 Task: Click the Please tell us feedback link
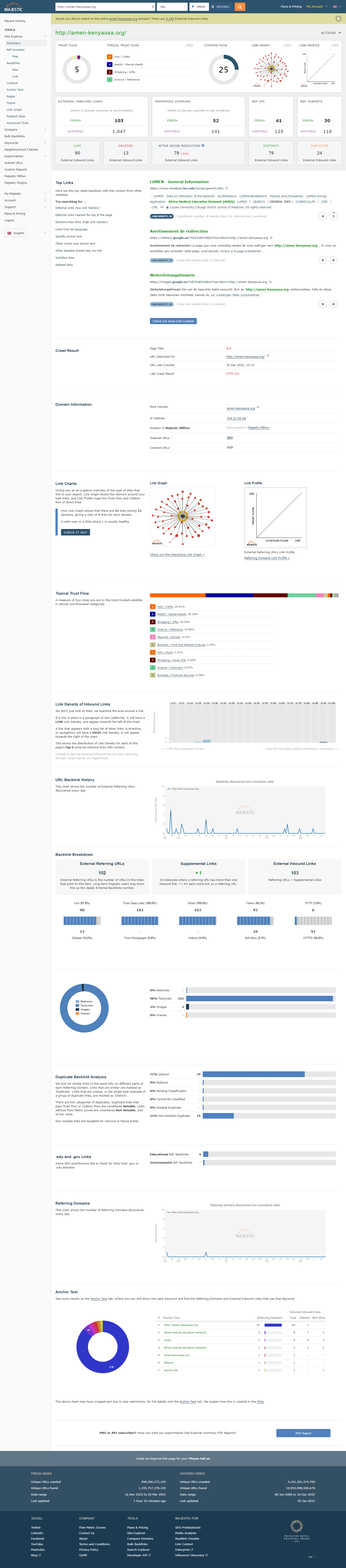[199, 1458]
